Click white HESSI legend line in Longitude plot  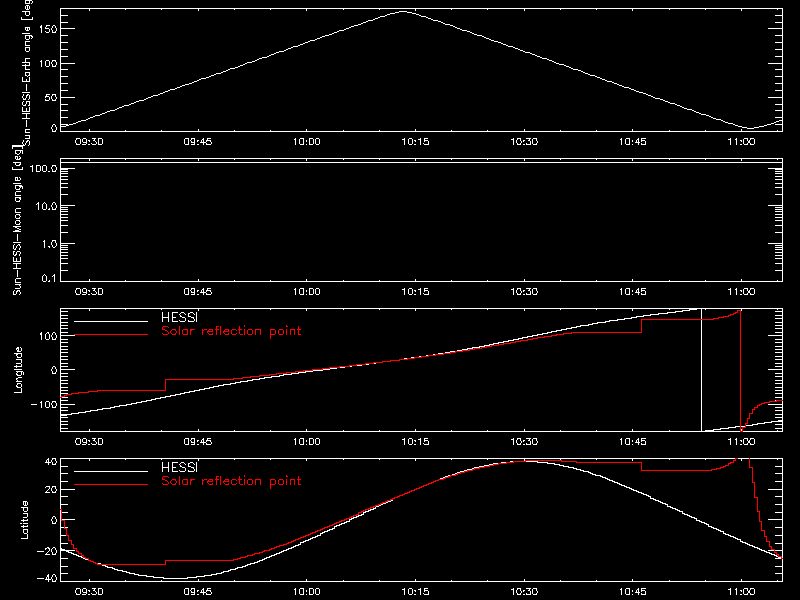pos(111,321)
